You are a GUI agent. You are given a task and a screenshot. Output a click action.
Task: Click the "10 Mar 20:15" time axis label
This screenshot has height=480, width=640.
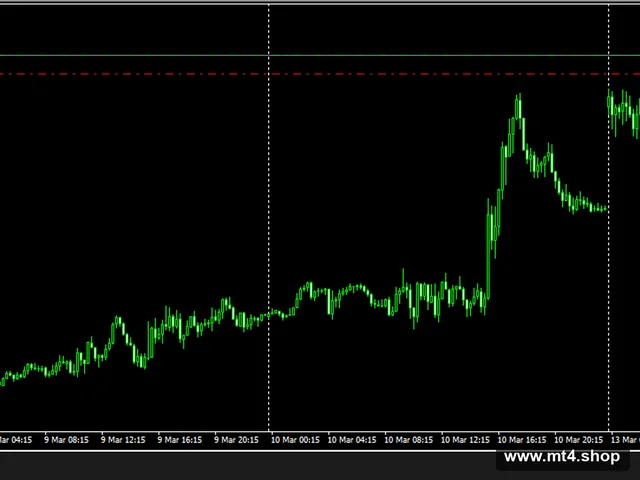click(578, 440)
